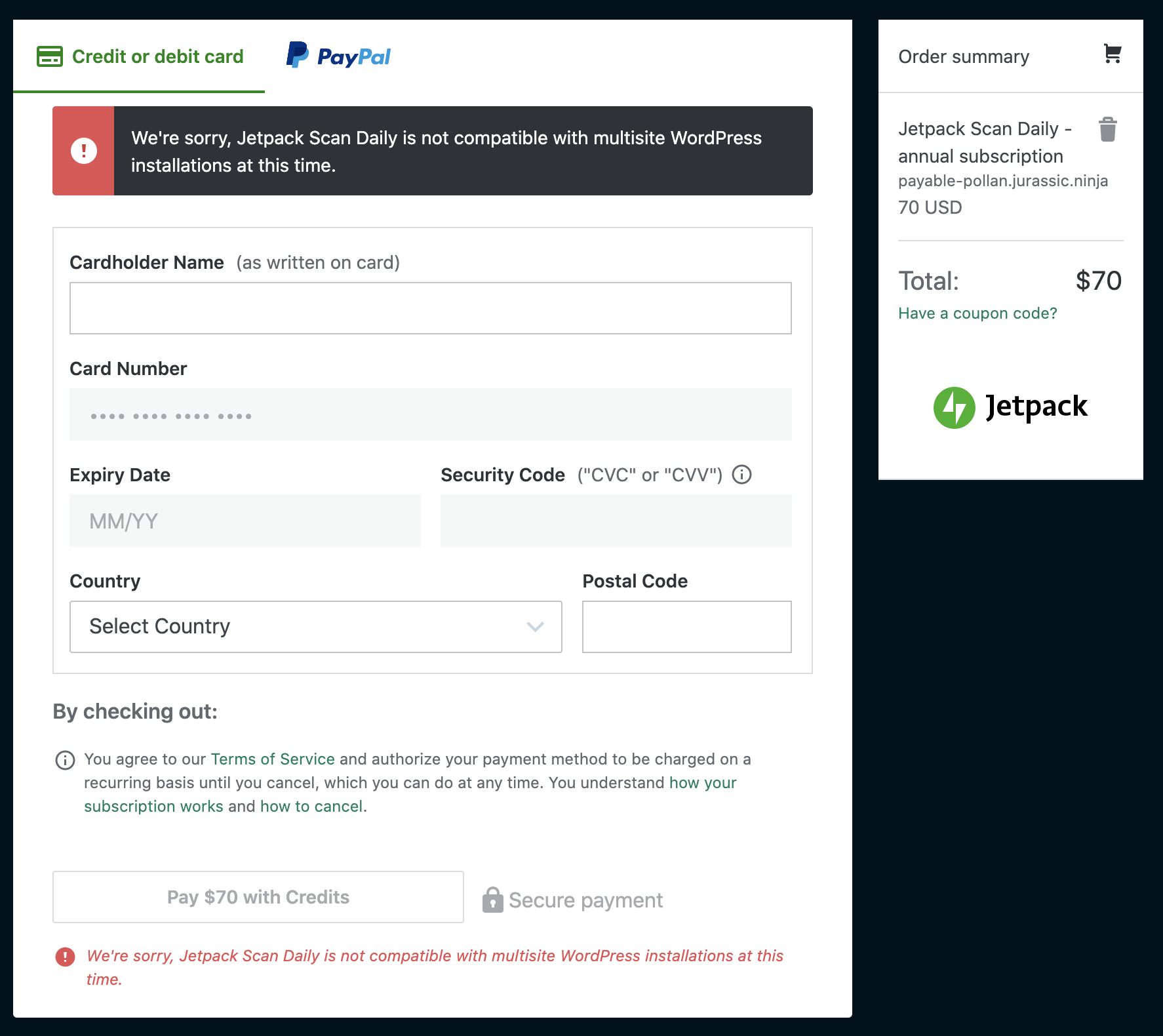Click the red italic error message text
This screenshot has height=1036, width=1163.
pyautogui.click(x=435, y=967)
